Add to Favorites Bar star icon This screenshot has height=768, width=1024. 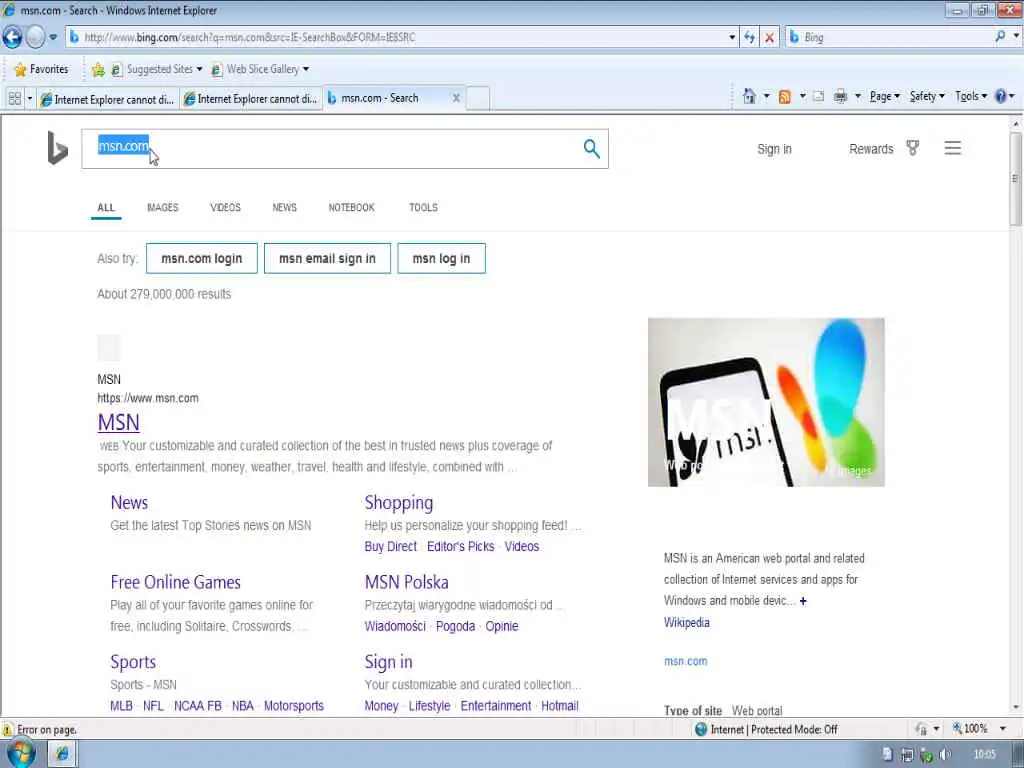pyautogui.click(x=98, y=69)
